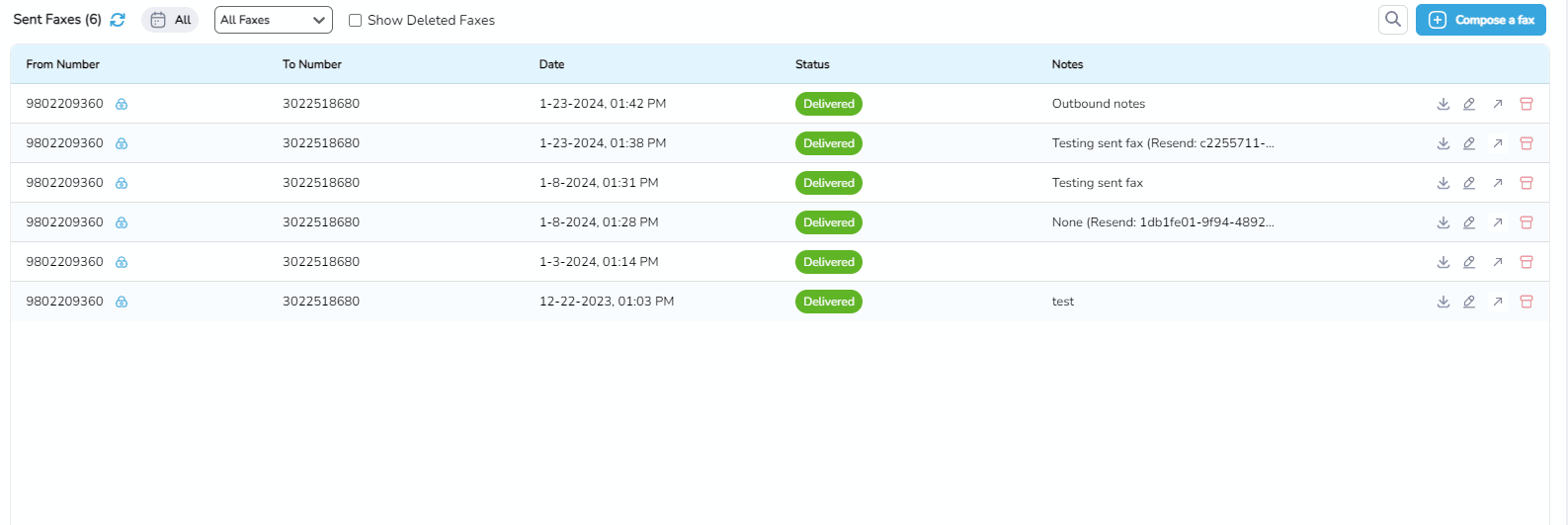
Task: Open the search magnifier icon
Action: [x=1393, y=20]
